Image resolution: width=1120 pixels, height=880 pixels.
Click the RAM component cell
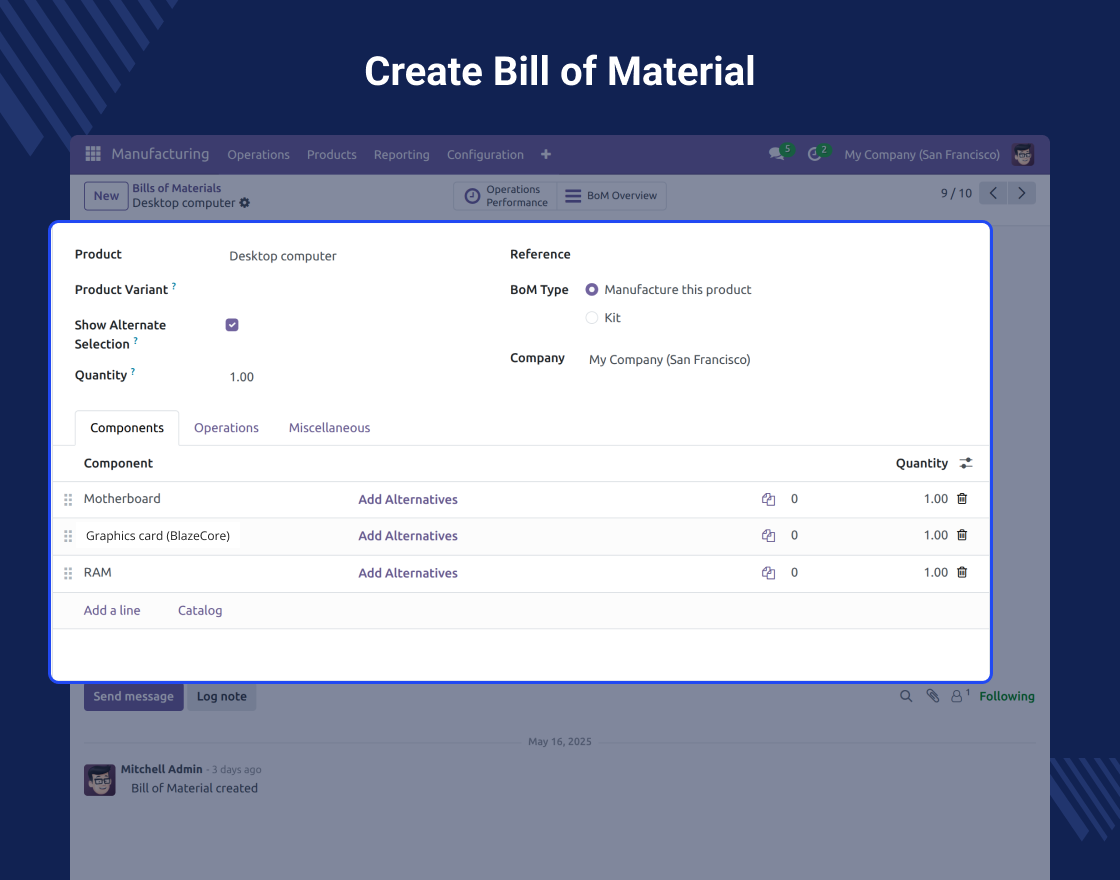pyautogui.click(x=98, y=572)
